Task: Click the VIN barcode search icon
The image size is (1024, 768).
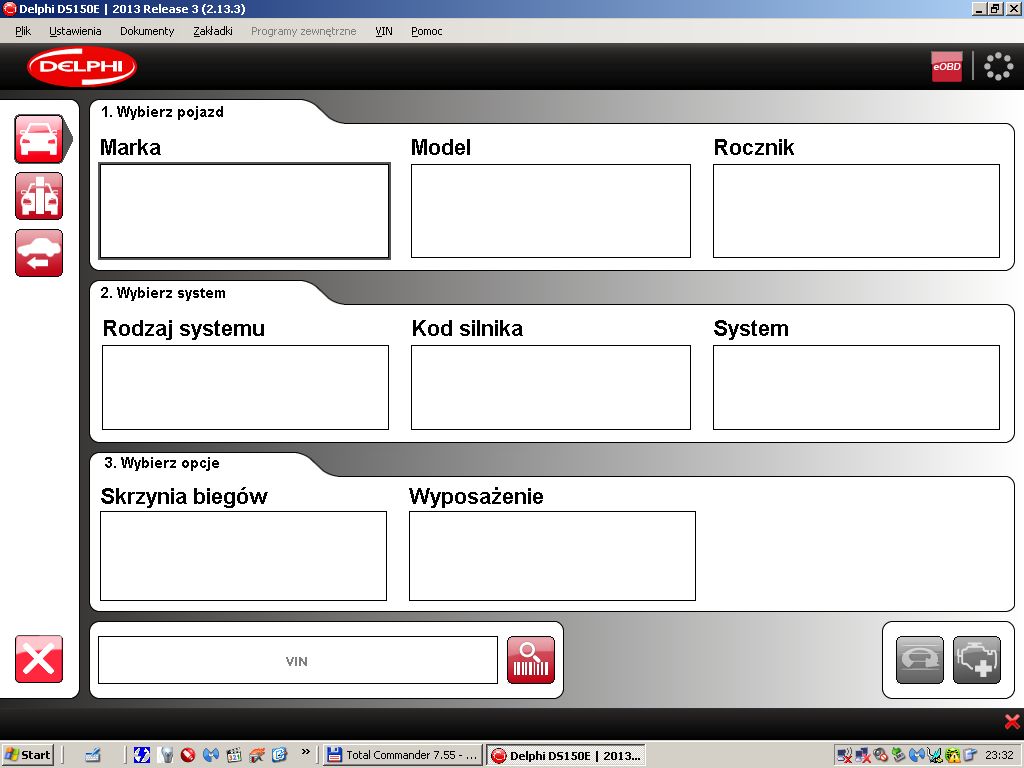Action: click(530, 660)
